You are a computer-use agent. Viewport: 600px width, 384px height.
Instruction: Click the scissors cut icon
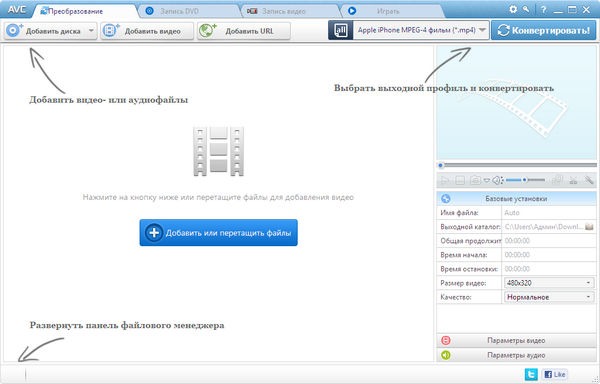[x=573, y=180]
